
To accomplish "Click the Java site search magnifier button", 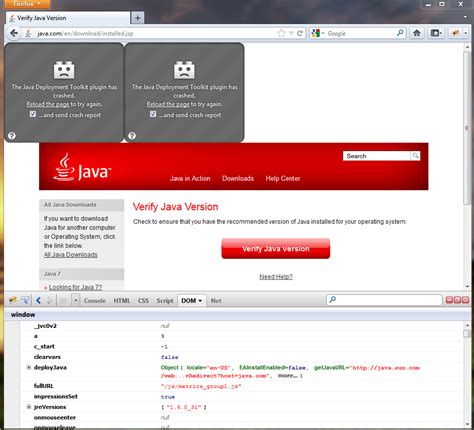I will (x=415, y=156).
